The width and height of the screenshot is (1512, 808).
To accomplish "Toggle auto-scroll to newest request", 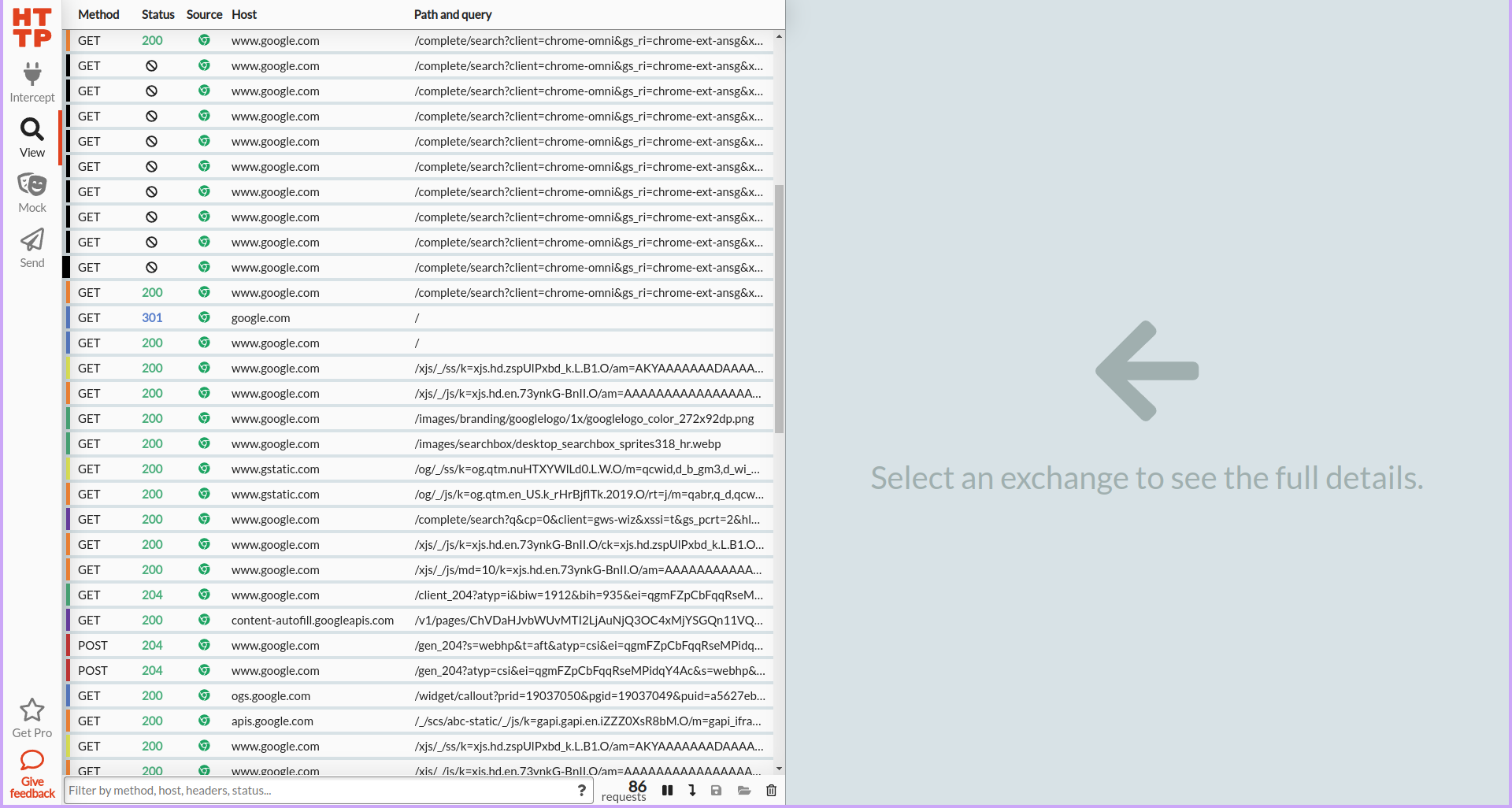I will [691, 791].
